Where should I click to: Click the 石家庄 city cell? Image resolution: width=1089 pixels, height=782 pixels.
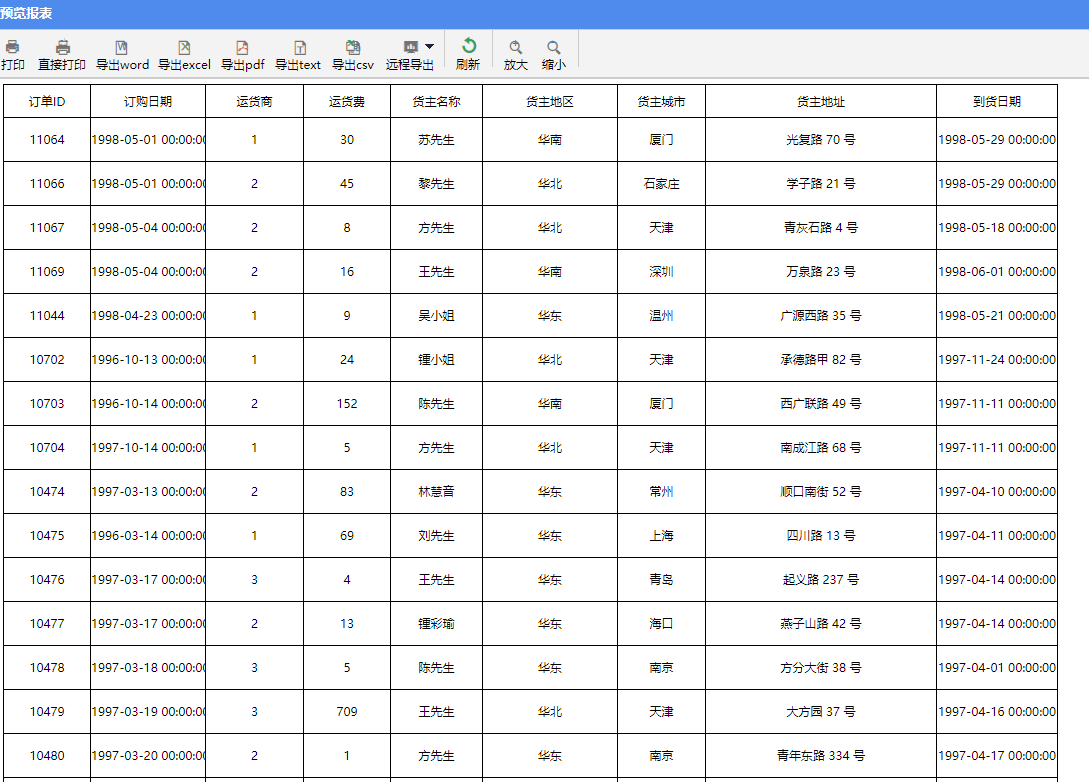661,184
